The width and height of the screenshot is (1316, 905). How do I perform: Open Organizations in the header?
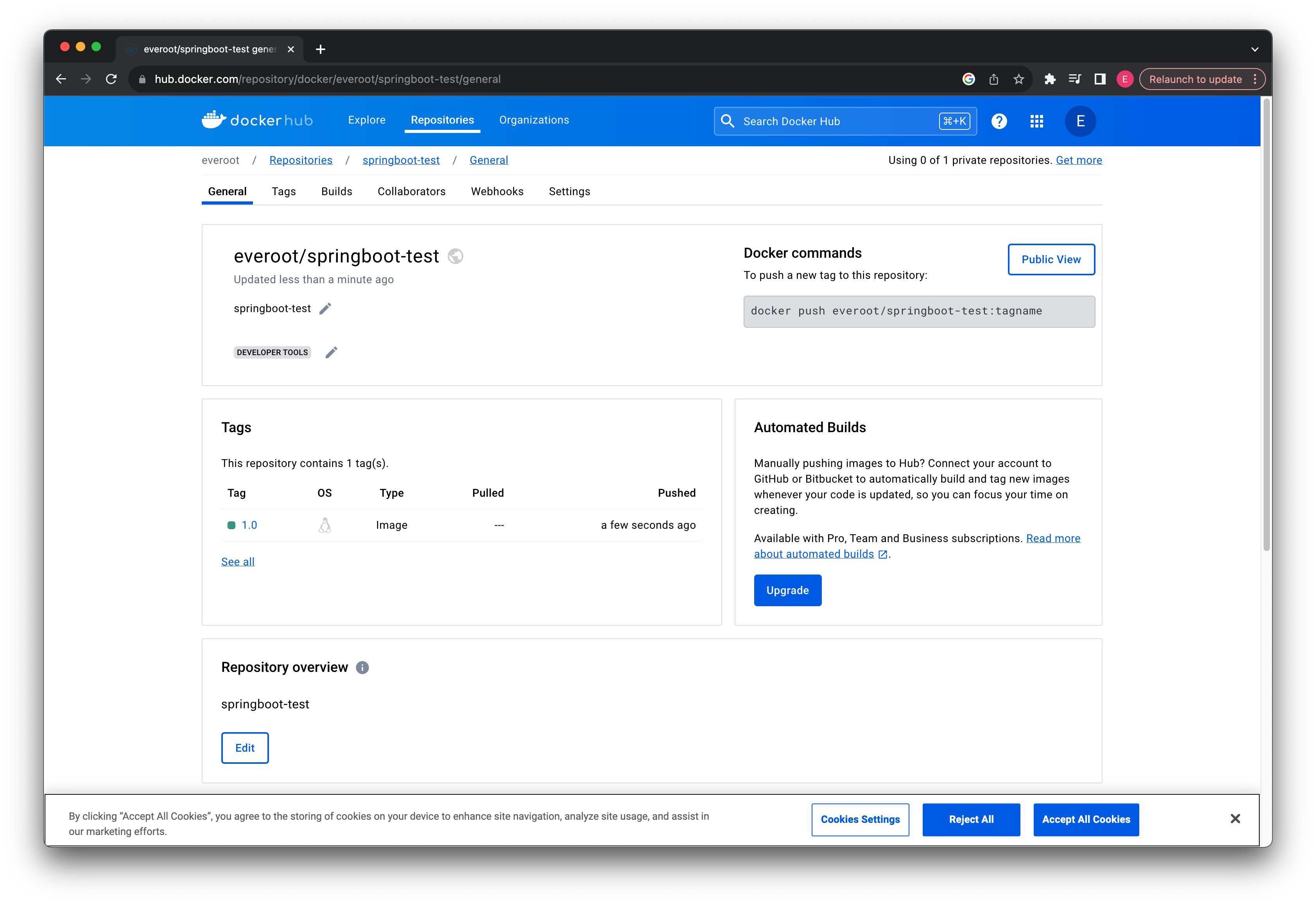click(534, 120)
